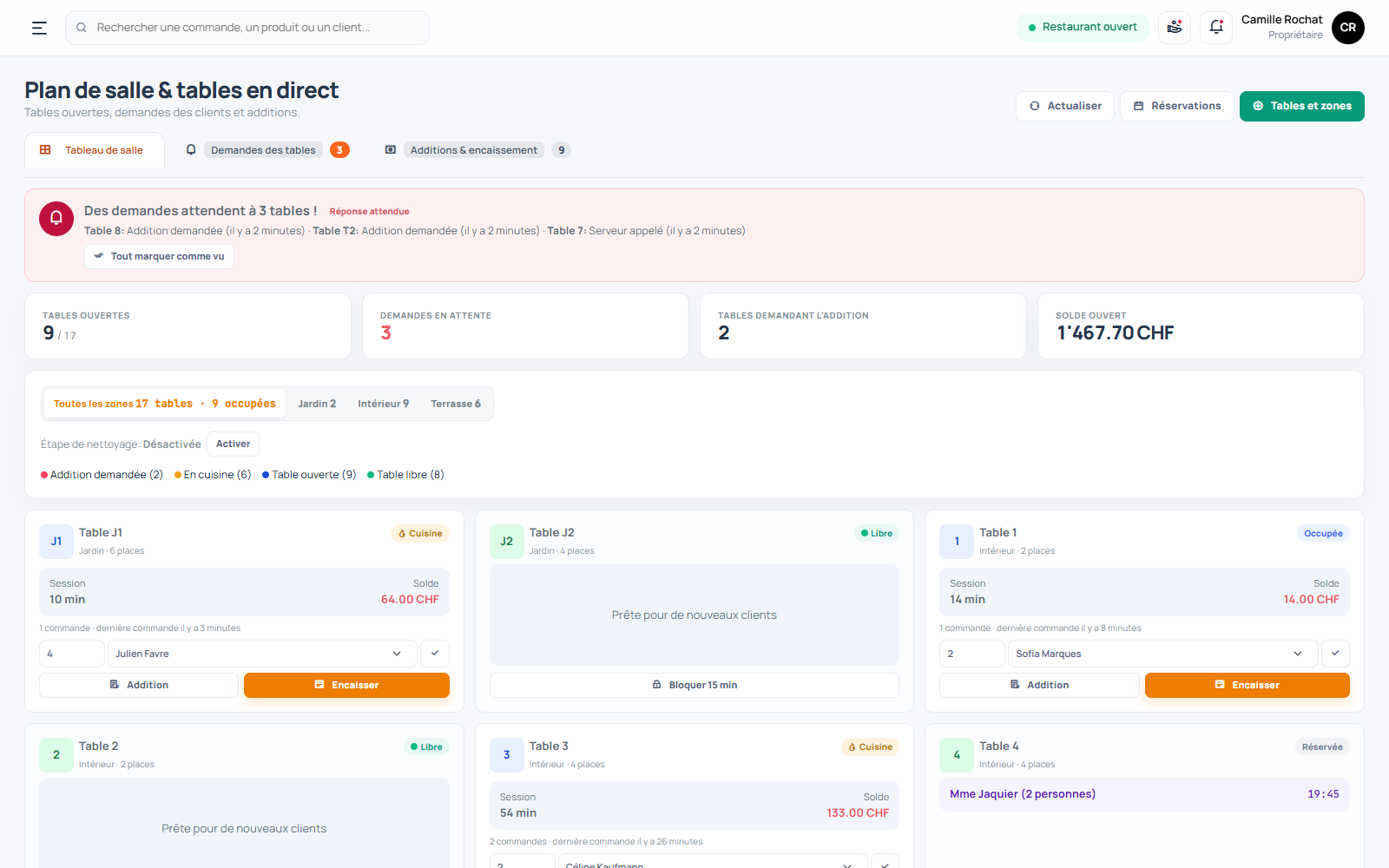Filter by Table libre (8) legend
The image size is (1389, 868).
tap(405, 475)
